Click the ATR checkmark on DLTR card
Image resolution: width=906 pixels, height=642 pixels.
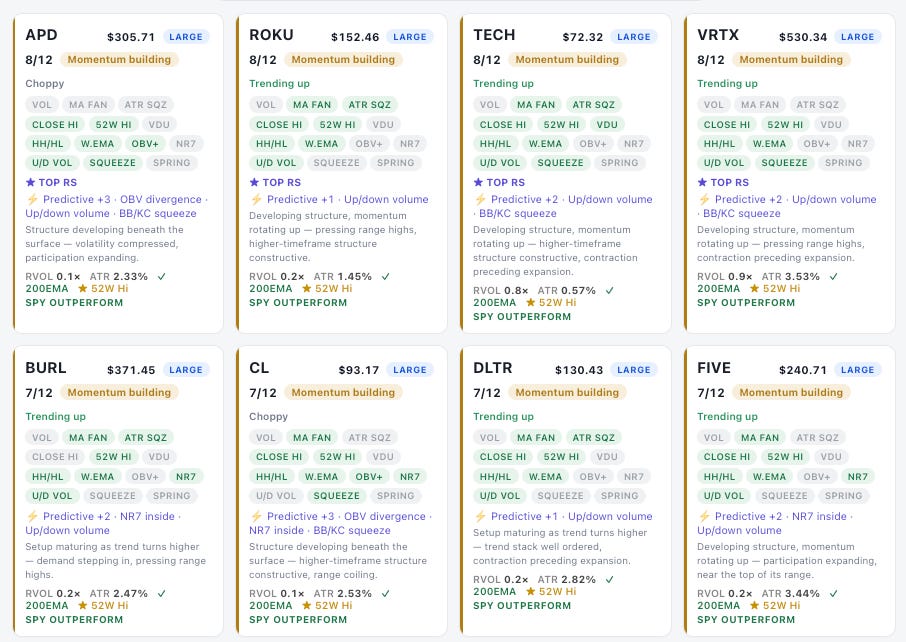pos(610,579)
